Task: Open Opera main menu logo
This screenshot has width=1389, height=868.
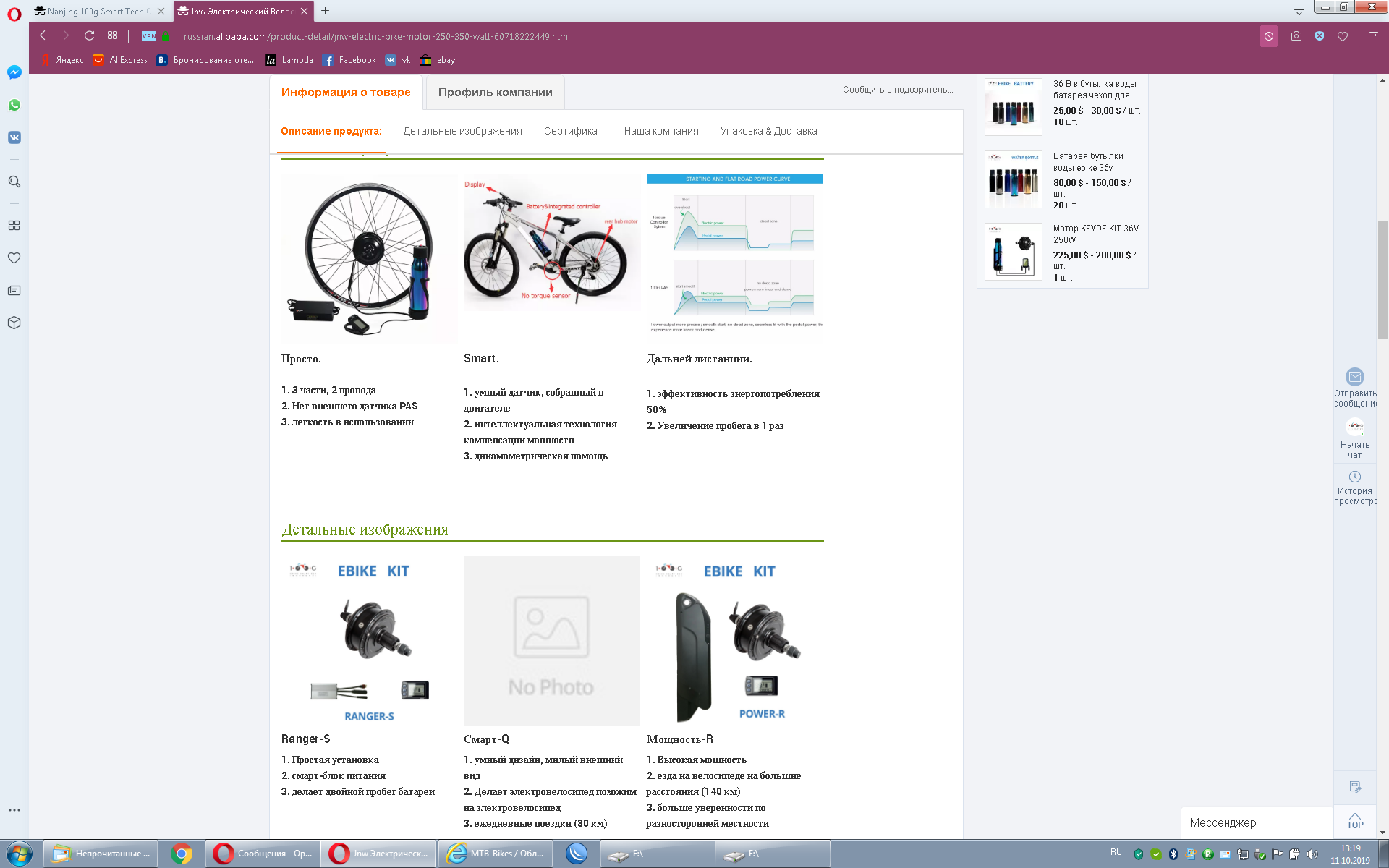Action: [14, 14]
